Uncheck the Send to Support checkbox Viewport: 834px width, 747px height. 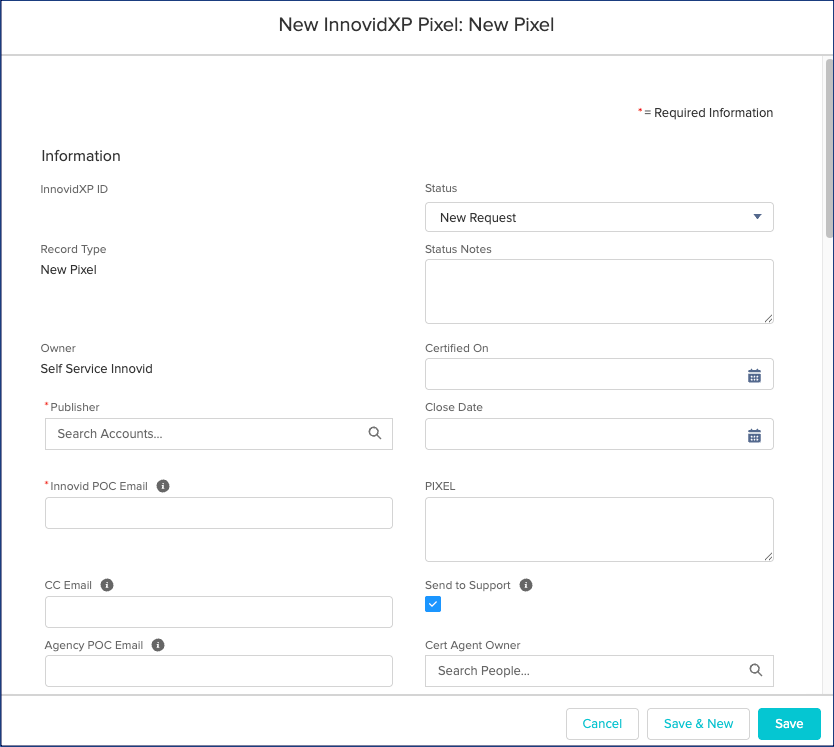click(x=433, y=604)
